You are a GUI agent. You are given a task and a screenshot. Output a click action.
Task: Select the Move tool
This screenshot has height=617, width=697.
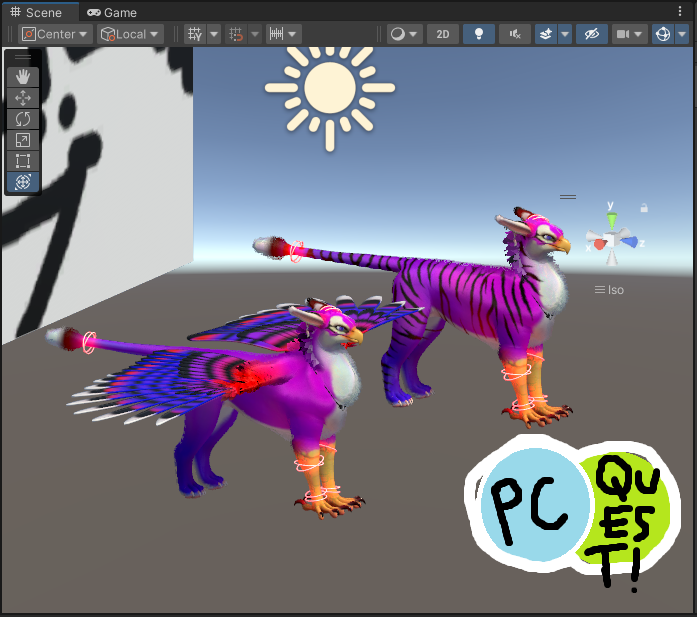(23, 98)
